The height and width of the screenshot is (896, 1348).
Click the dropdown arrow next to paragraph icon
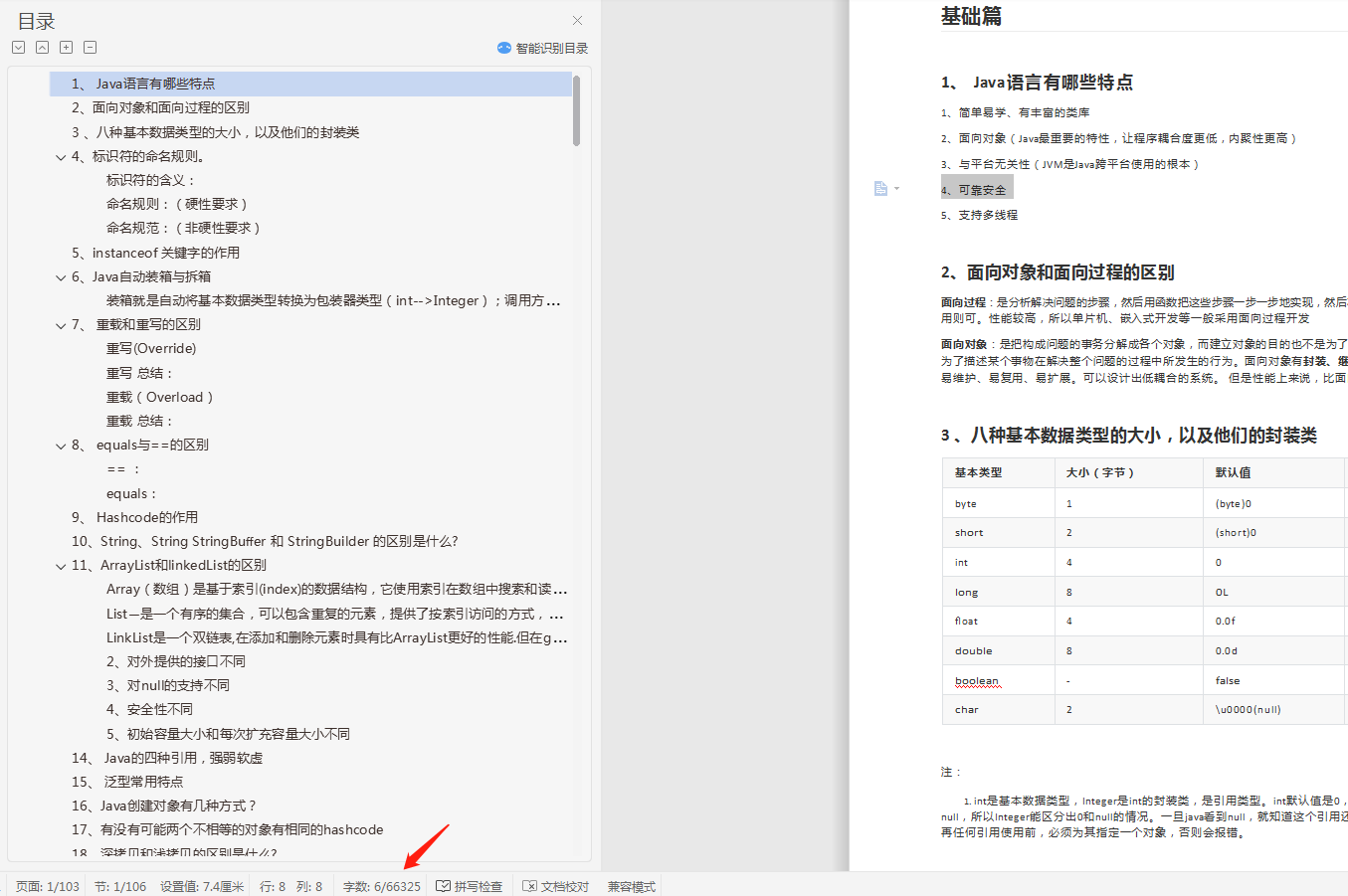(896, 188)
